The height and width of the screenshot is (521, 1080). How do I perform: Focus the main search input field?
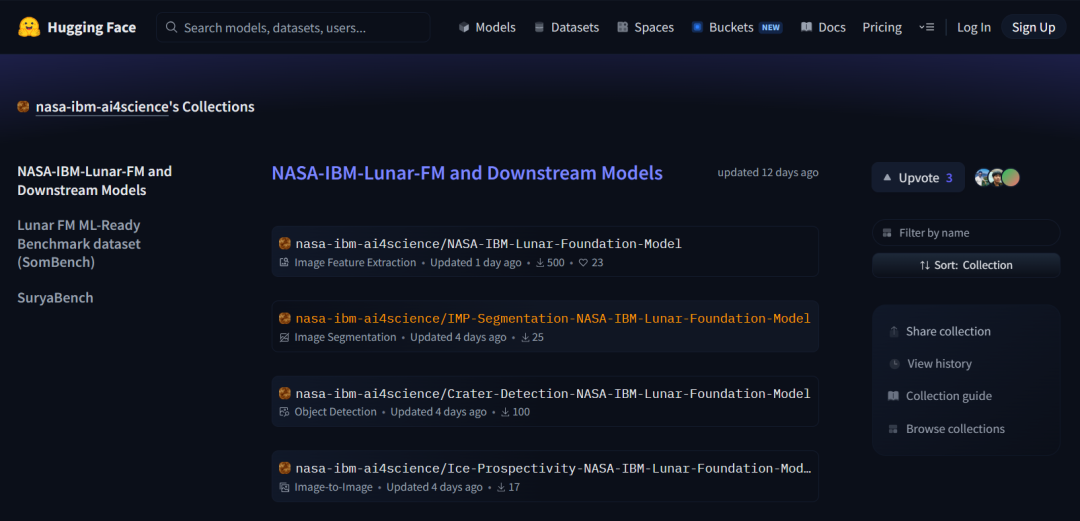coord(293,28)
